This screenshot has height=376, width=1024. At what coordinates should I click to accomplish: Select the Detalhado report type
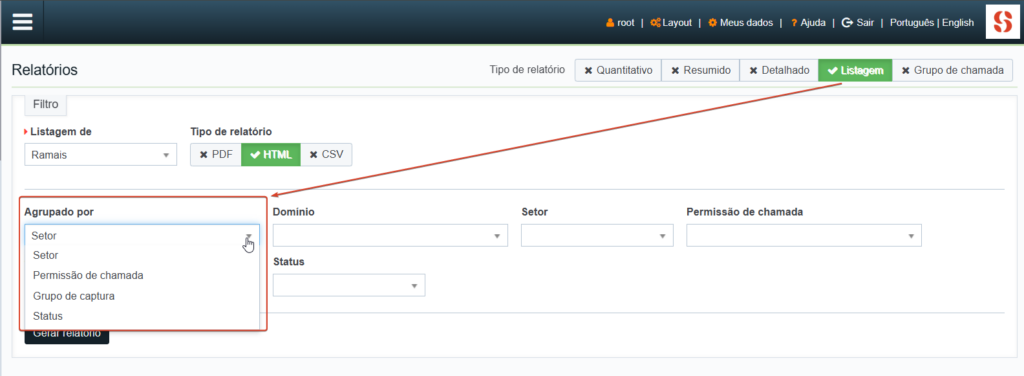click(x=778, y=70)
